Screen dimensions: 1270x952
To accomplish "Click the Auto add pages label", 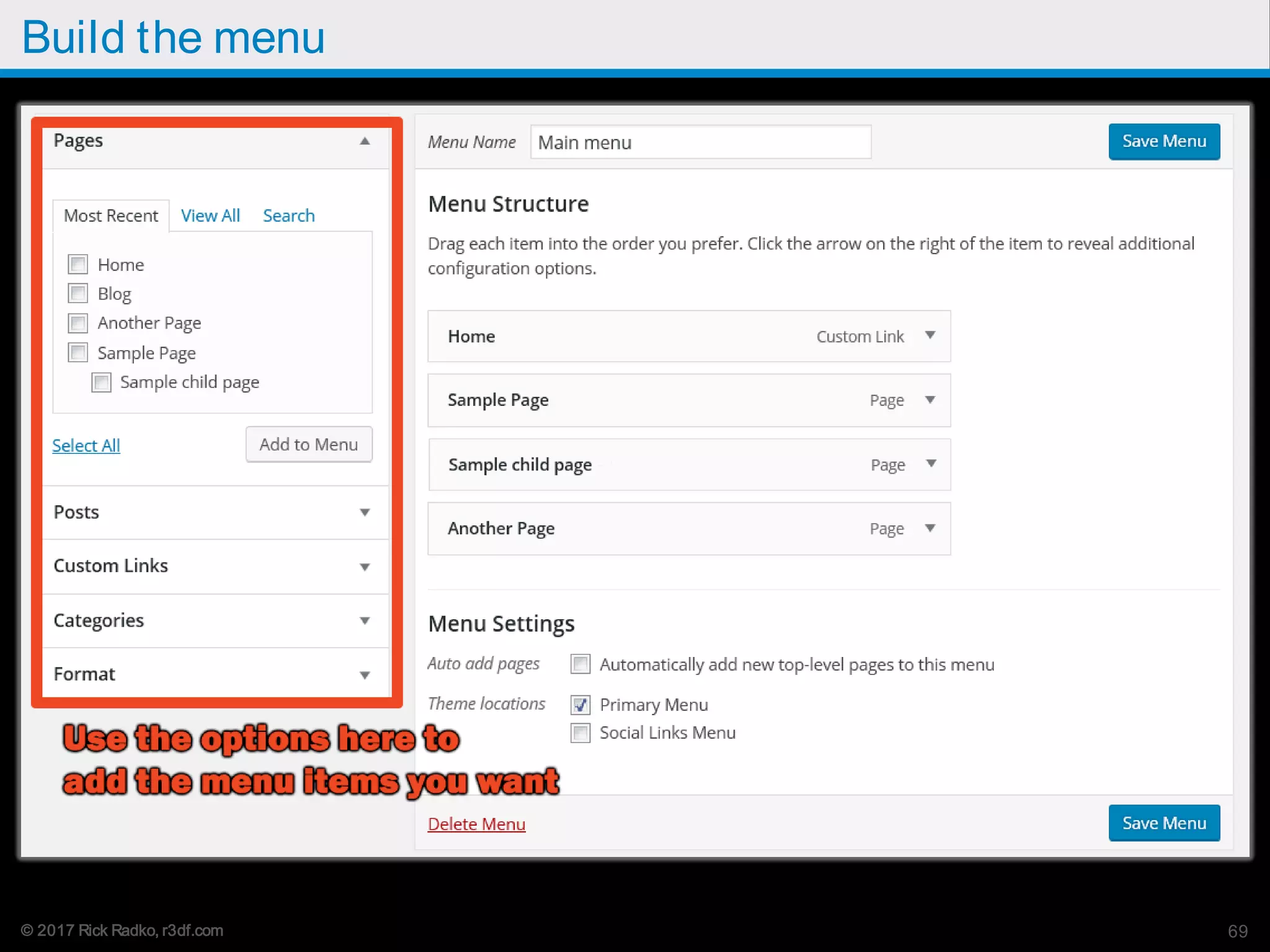I will [484, 664].
